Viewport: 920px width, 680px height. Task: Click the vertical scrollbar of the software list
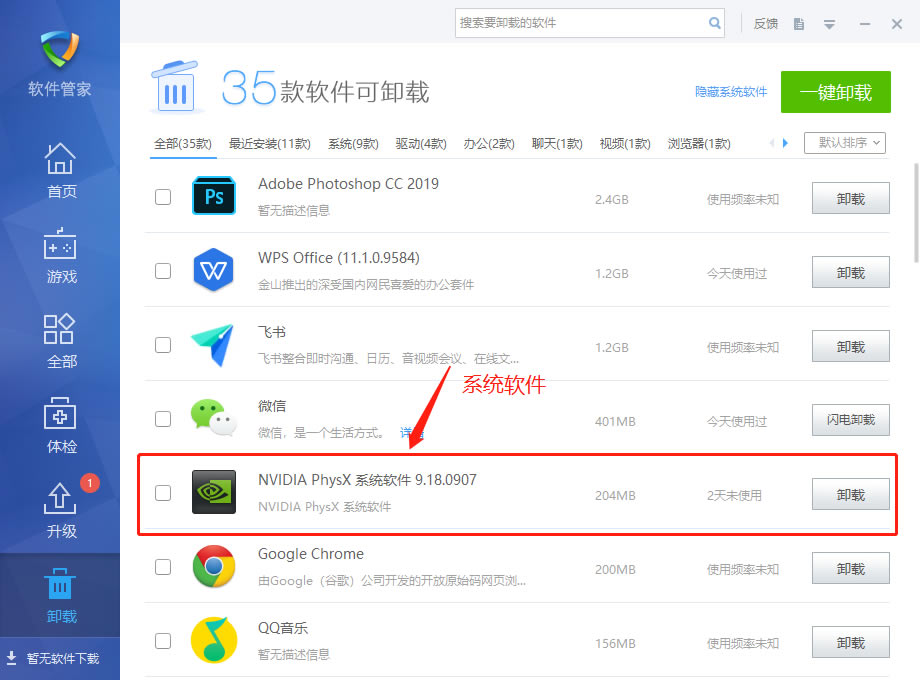[916, 212]
